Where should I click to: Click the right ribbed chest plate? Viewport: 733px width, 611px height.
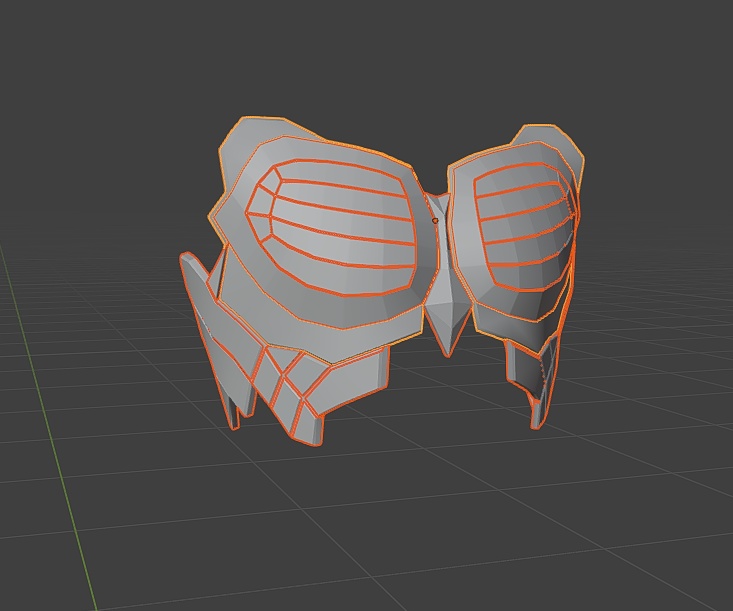click(525, 227)
